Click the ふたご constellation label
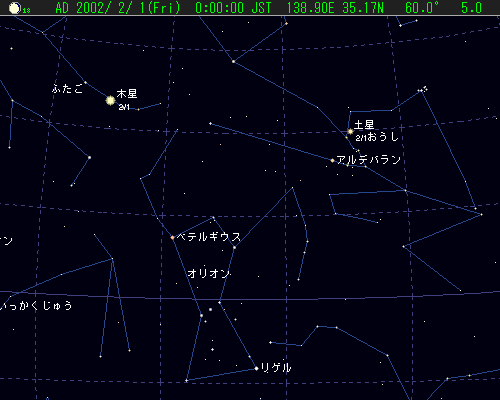The height and width of the screenshot is (400, 500). coord(67,89)
